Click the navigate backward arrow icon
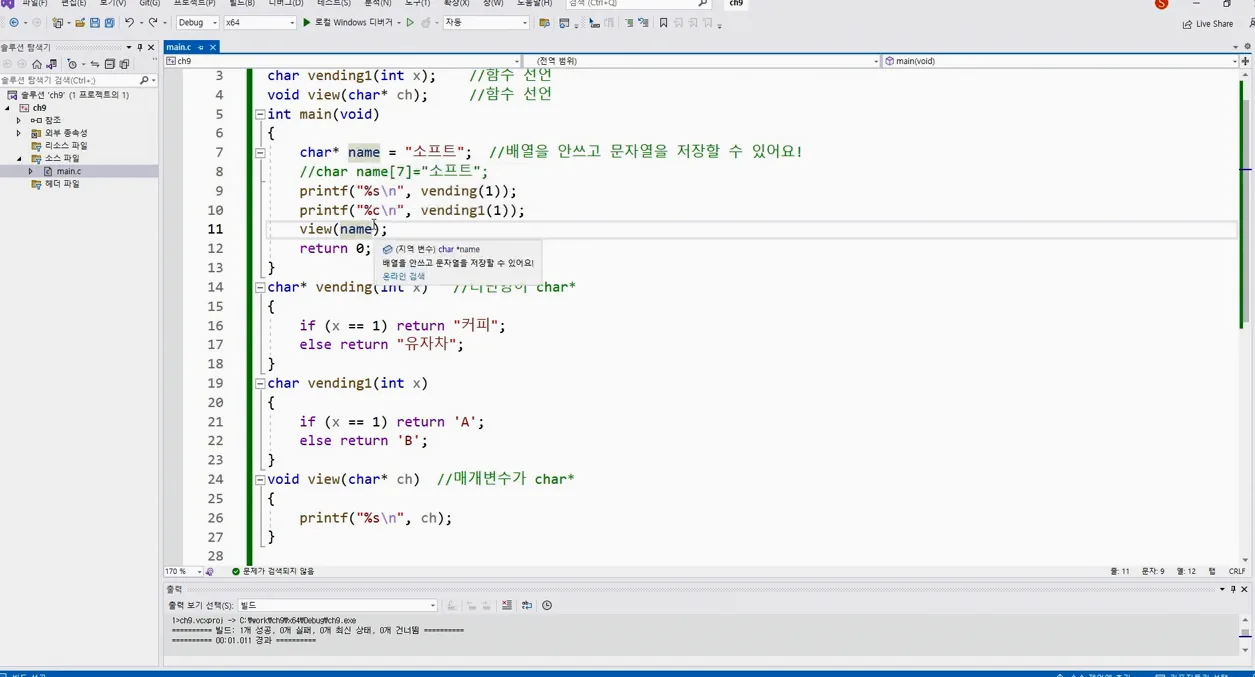The image size is (1255, 677). [x=14, y=22]
